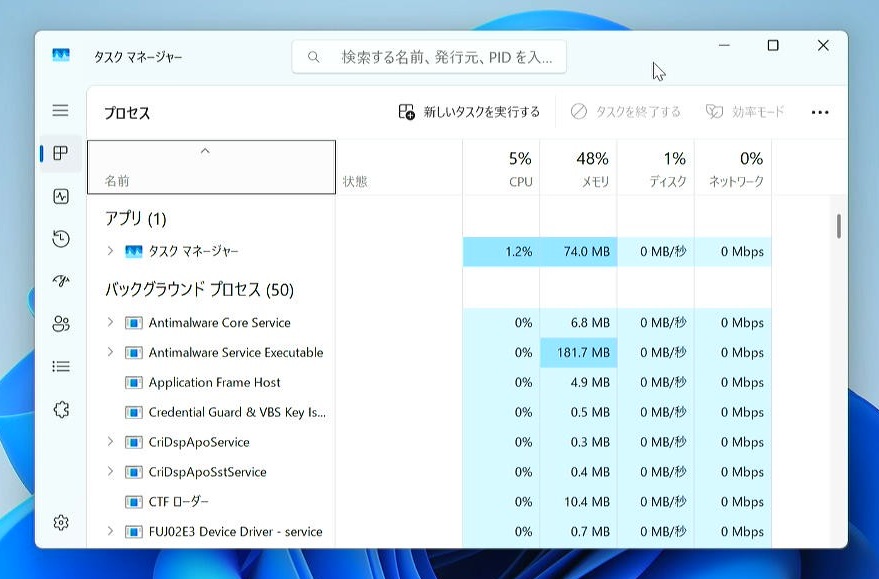Screen dimensions: 879x579
Task: Click the Antimalware Core Service process icon
Action: point(133,323)
